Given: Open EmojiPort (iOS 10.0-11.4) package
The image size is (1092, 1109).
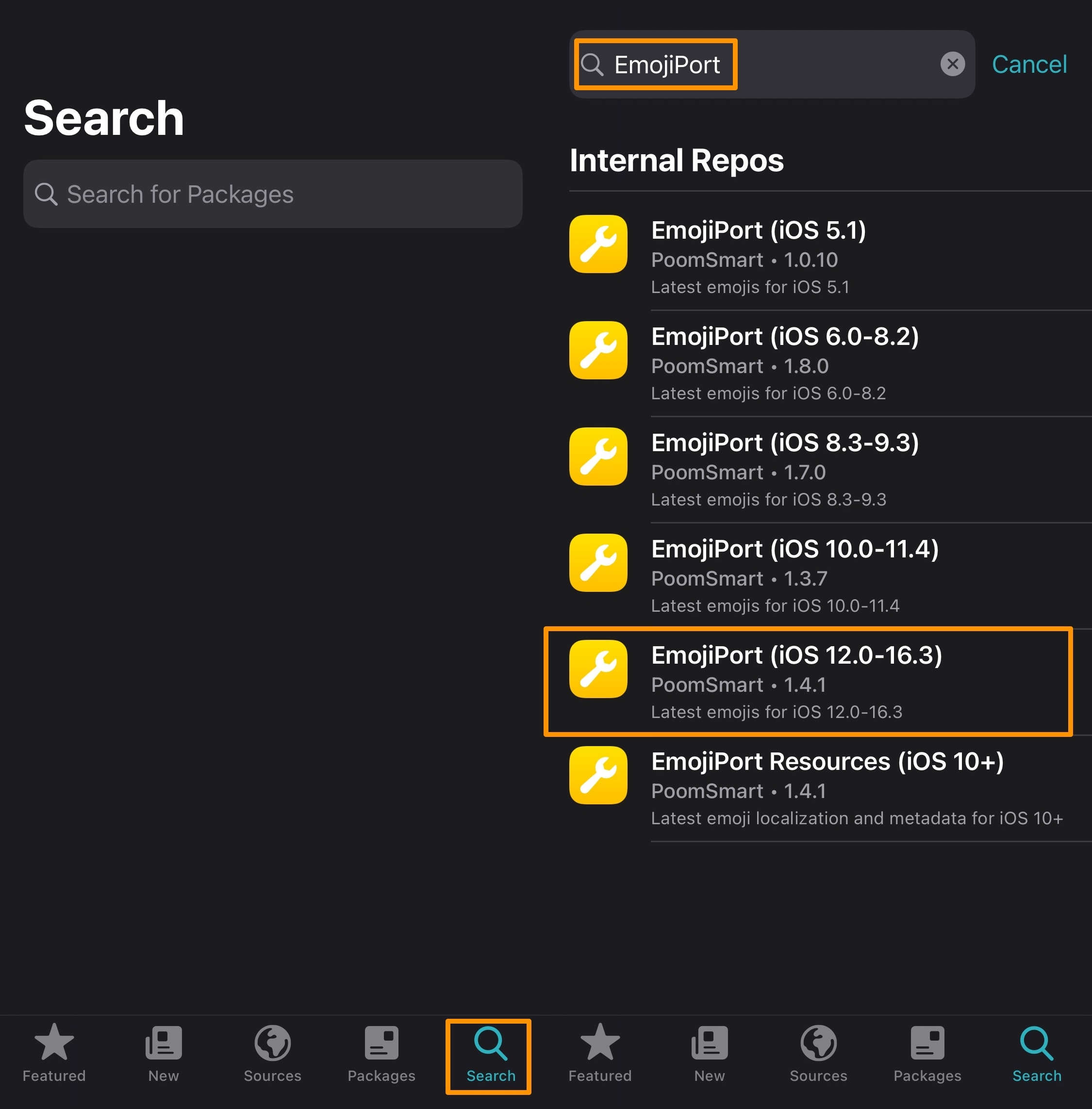Looking at the screenshot, I should click(830, 575).
